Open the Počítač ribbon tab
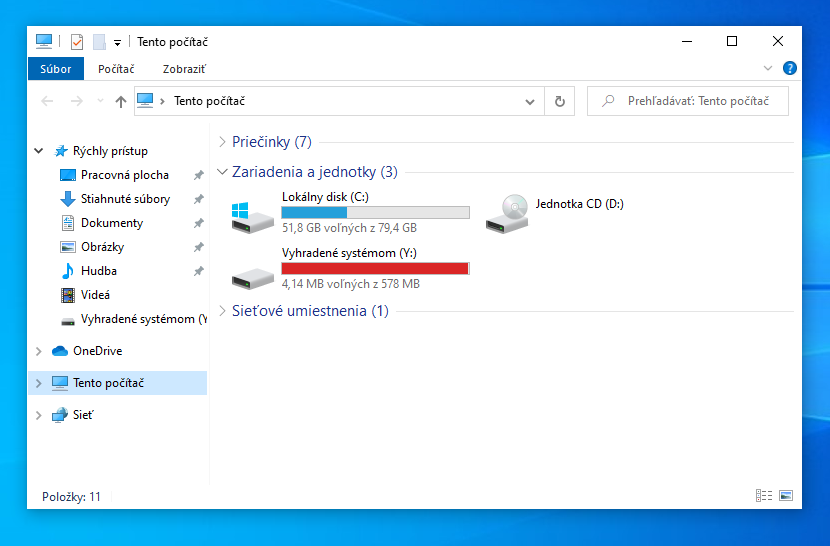 pos(116,69)
